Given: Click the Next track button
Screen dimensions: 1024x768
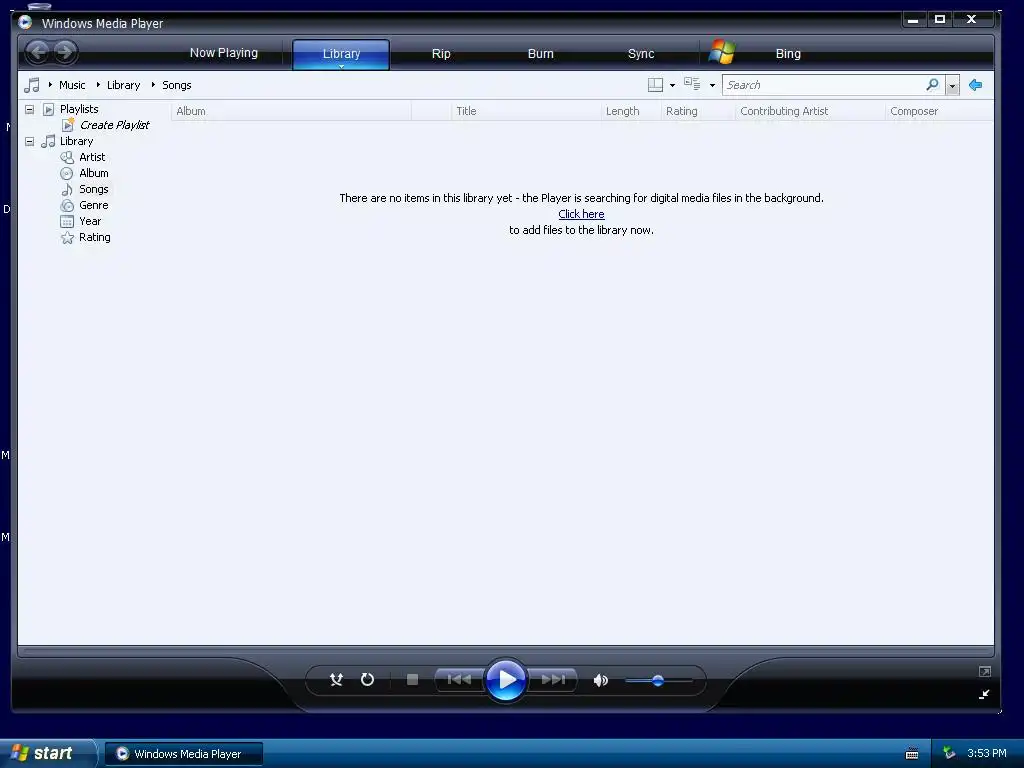Looking at the screenshot, I should [553, 680].
